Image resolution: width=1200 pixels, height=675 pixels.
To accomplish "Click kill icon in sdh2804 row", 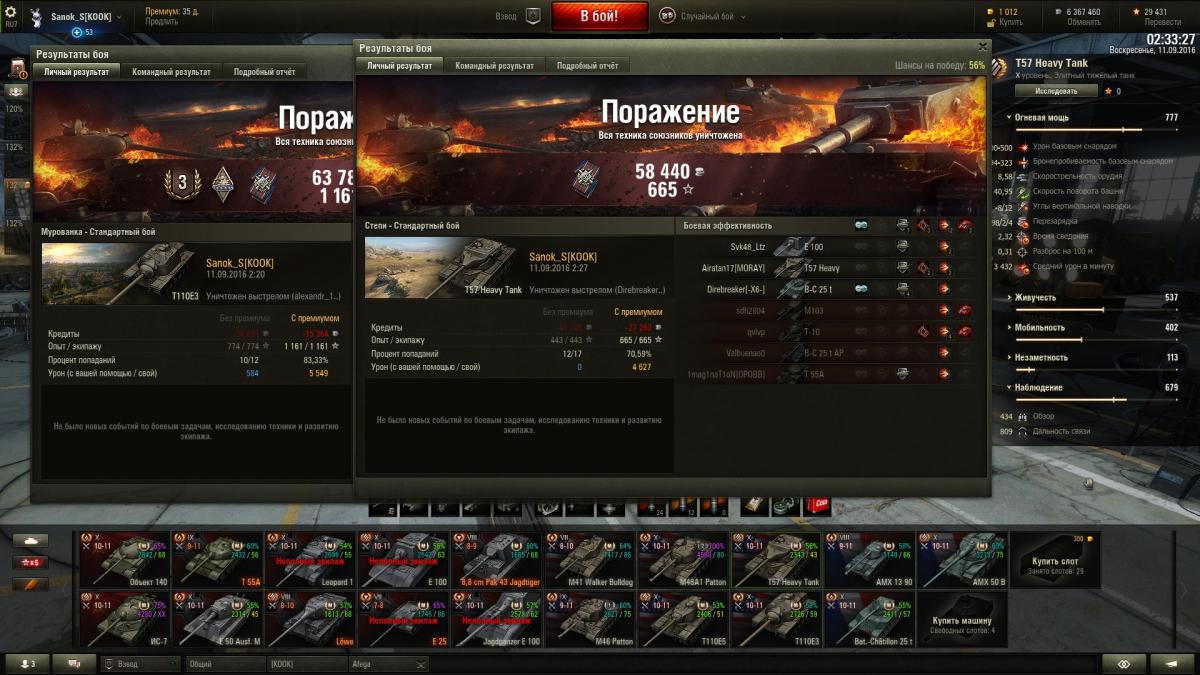I will [x=965, y=311].
